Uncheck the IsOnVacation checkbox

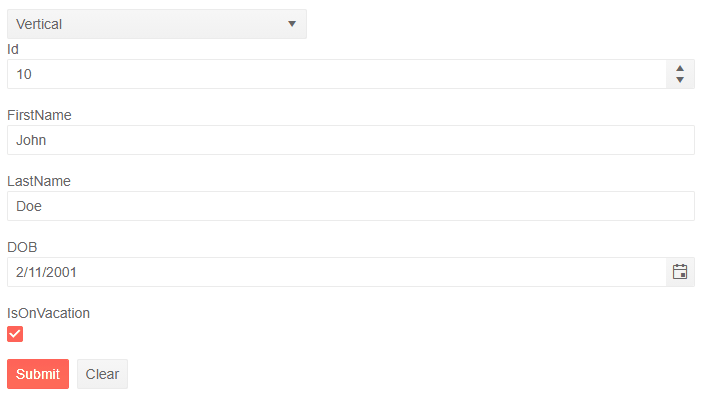[15, 334]
